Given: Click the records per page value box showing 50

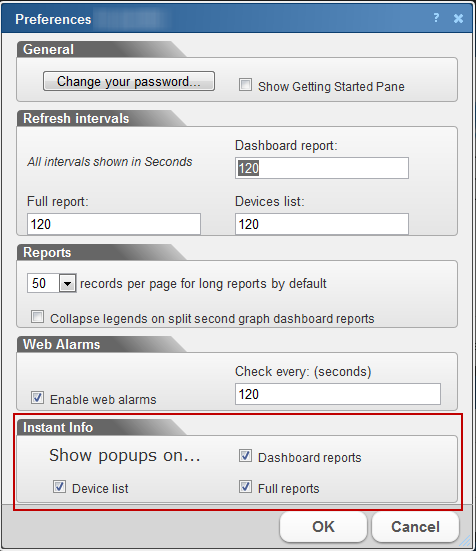Looking at the screenshot, I should pos(43,283).
